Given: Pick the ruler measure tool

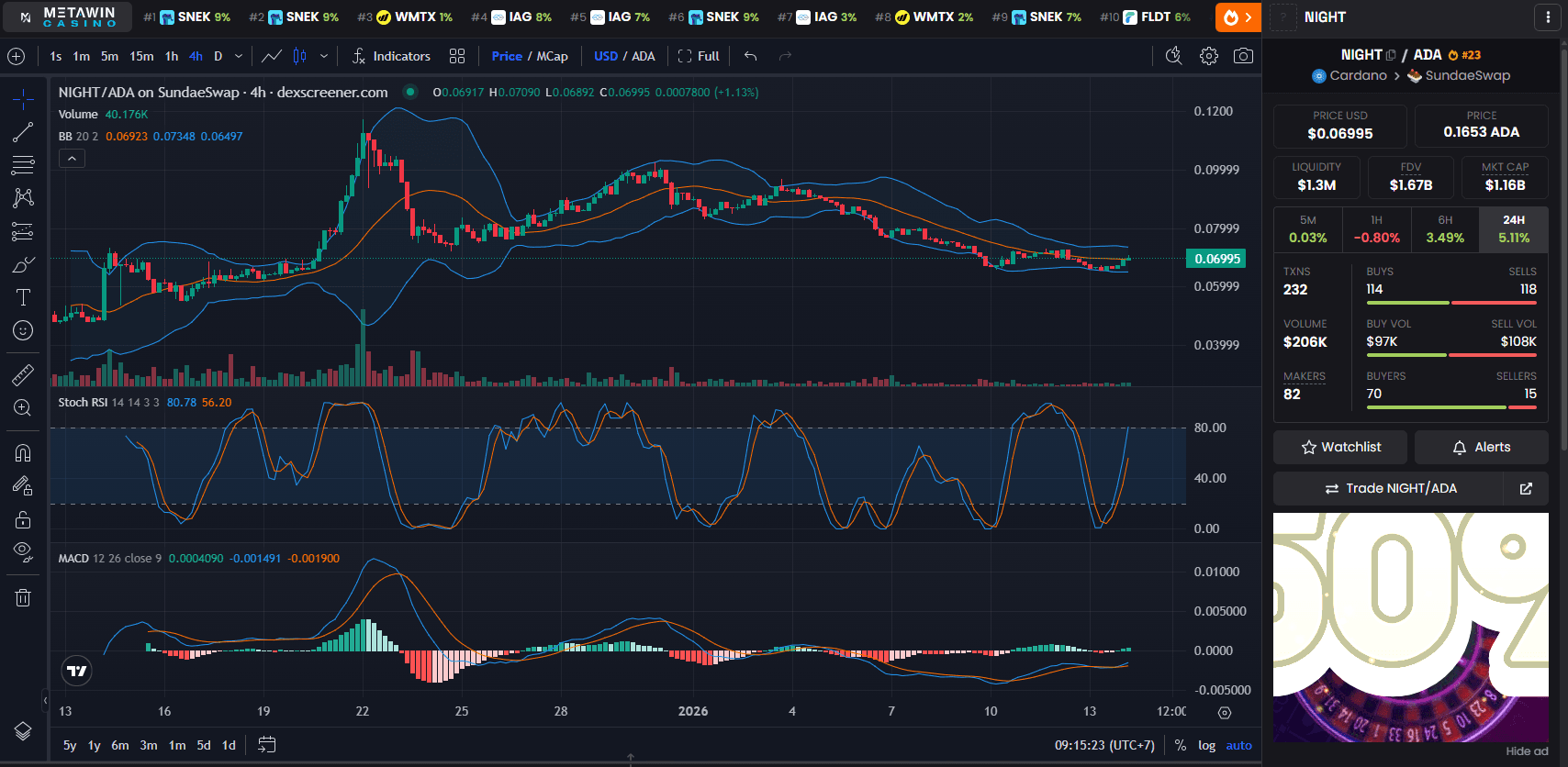Looking at the screenshot, I should click(x=23, y=374).
